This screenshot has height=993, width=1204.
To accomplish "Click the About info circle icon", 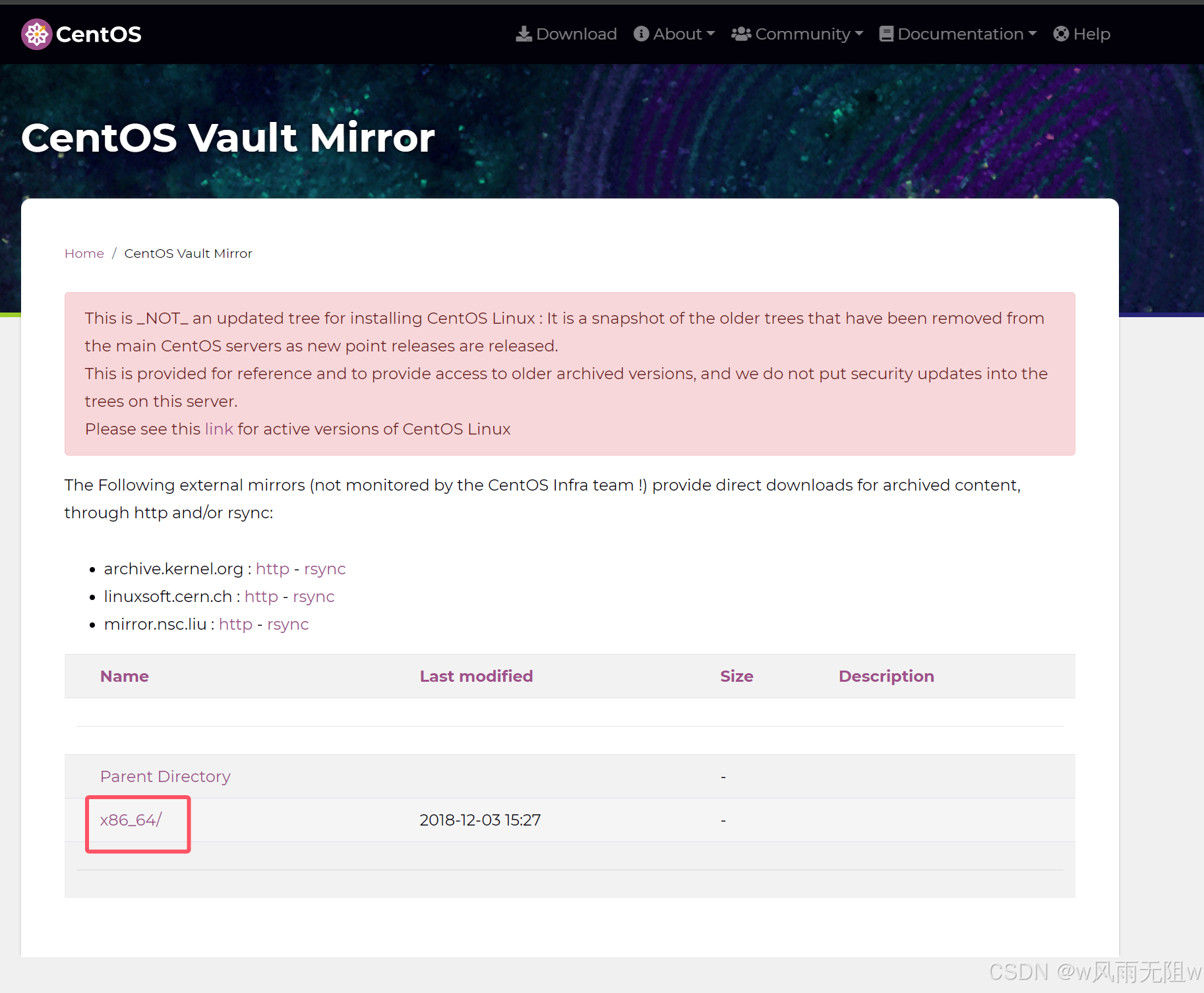I will click(x=641, y=34).
